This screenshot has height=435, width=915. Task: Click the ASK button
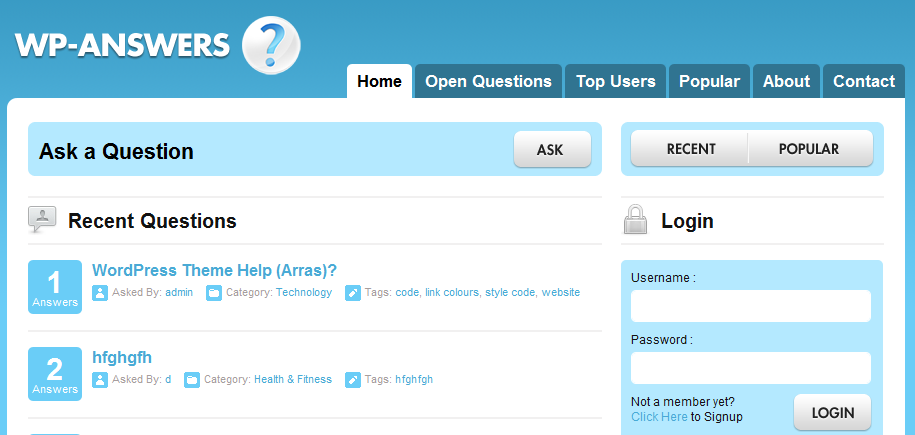(552, 149)
